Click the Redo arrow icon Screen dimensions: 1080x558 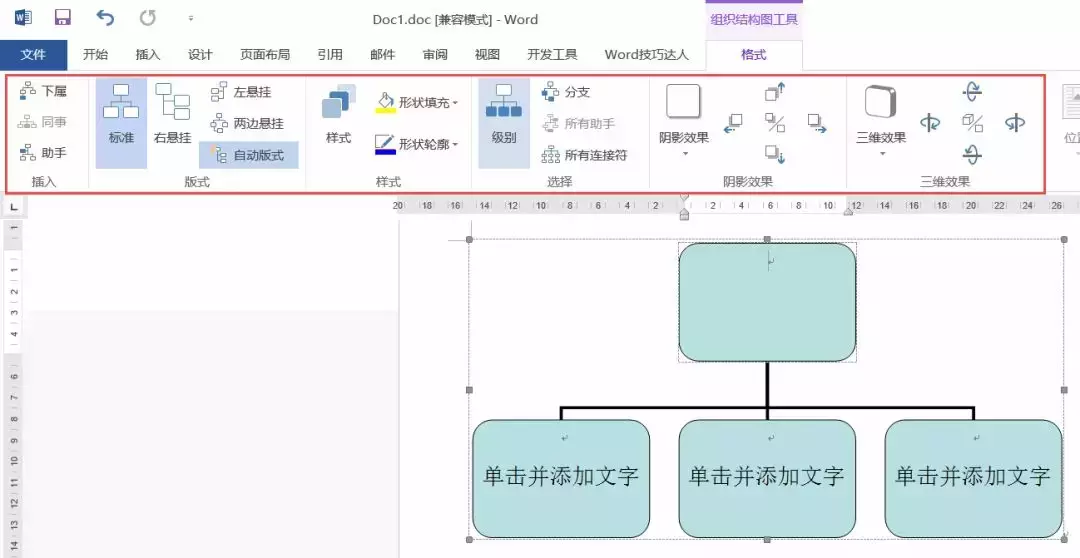coord(147,18)
